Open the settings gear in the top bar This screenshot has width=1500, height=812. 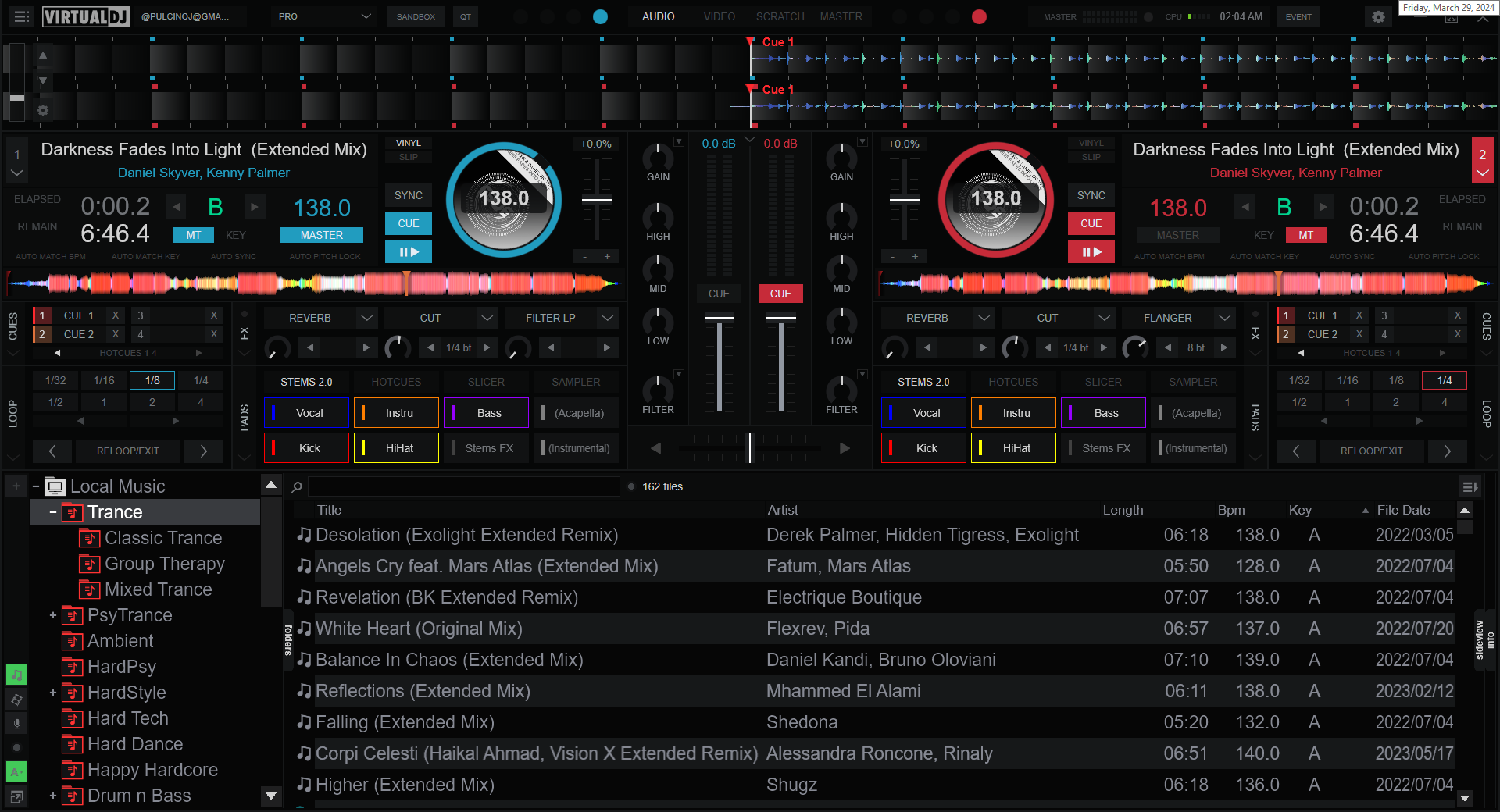pyautogui.click(x=1378, y=16)
